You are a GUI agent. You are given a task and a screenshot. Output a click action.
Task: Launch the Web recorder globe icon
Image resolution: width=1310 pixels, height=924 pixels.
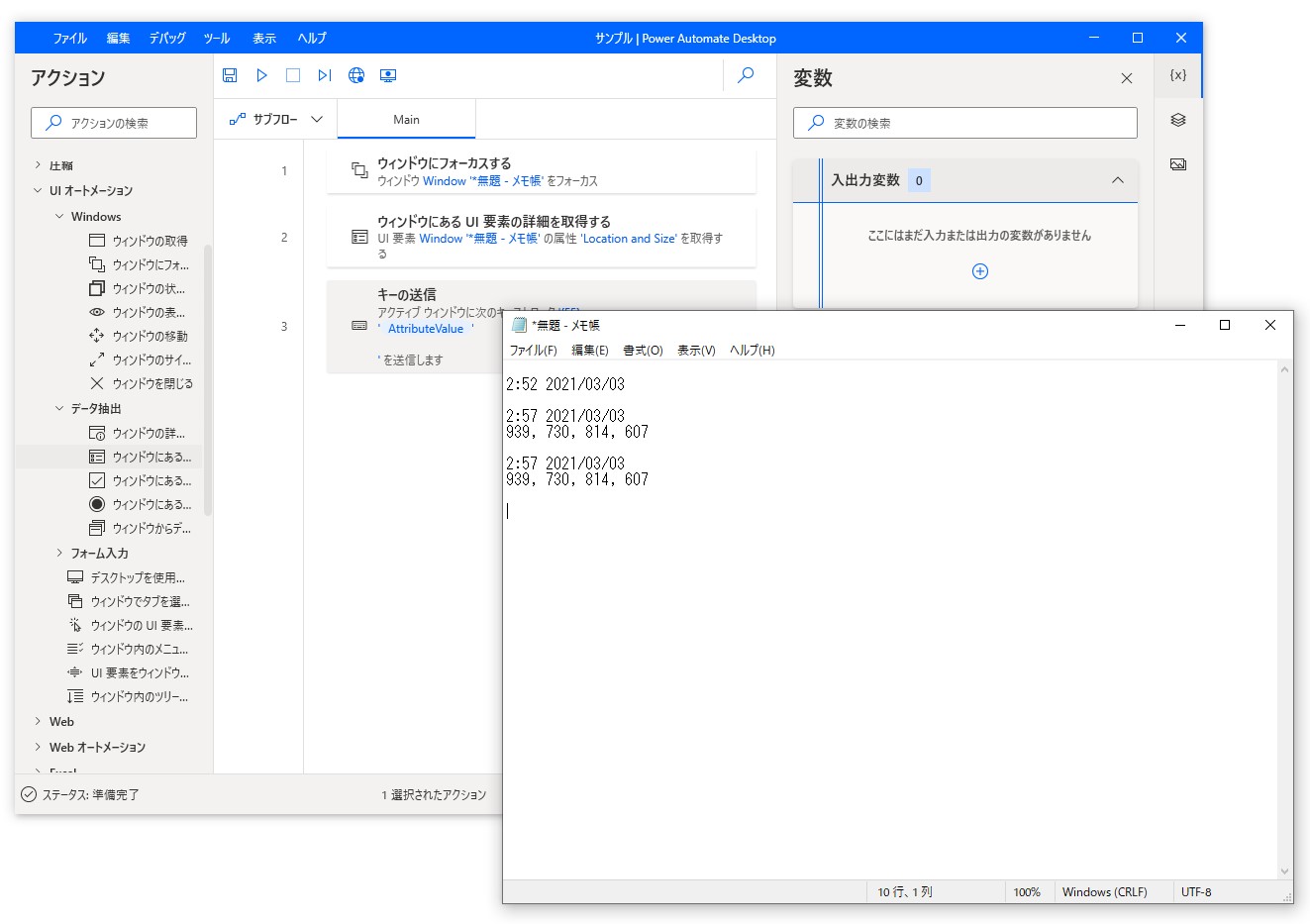[356, 75]
